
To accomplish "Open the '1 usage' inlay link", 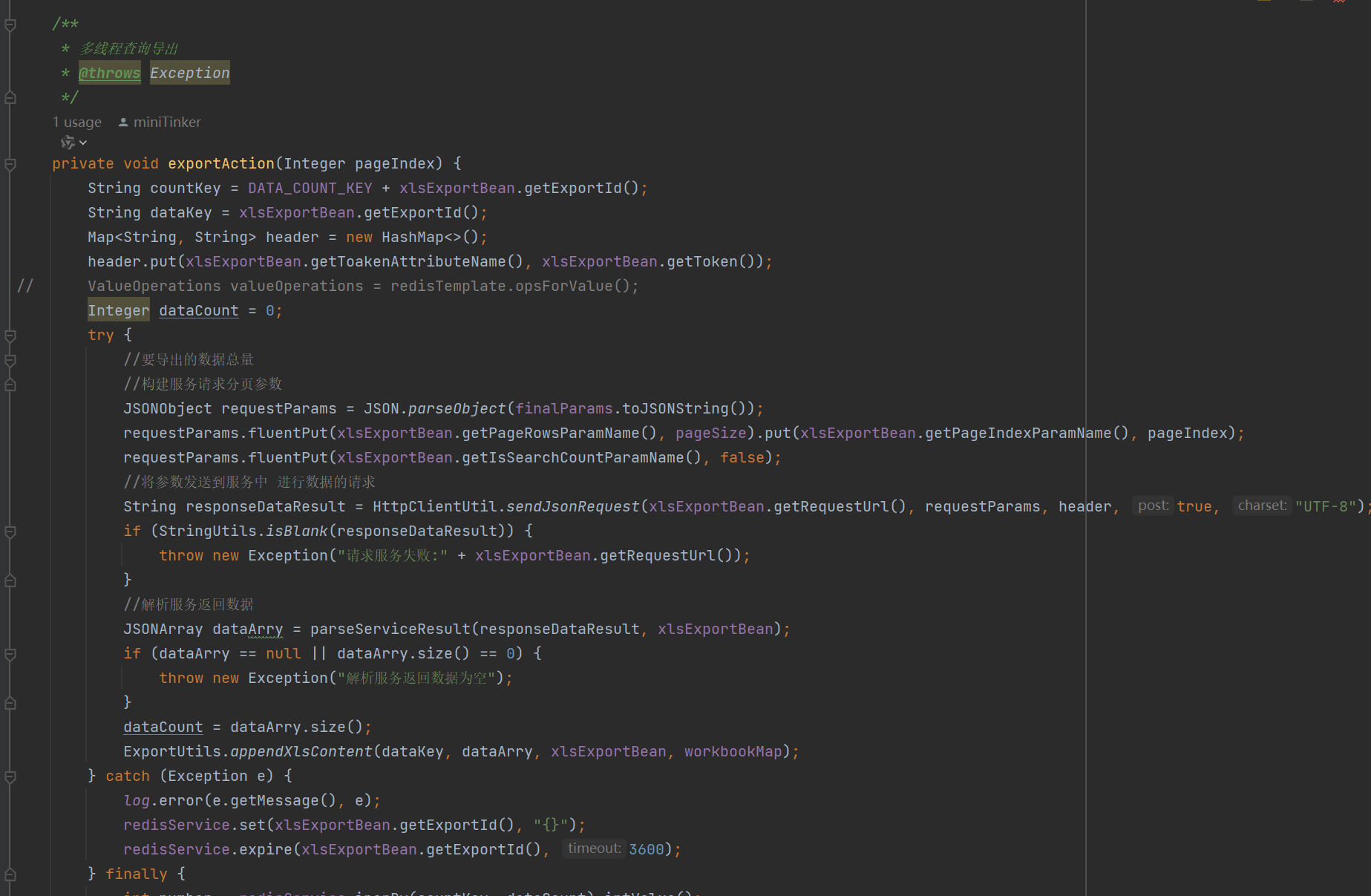I will [x=77, y=122].
